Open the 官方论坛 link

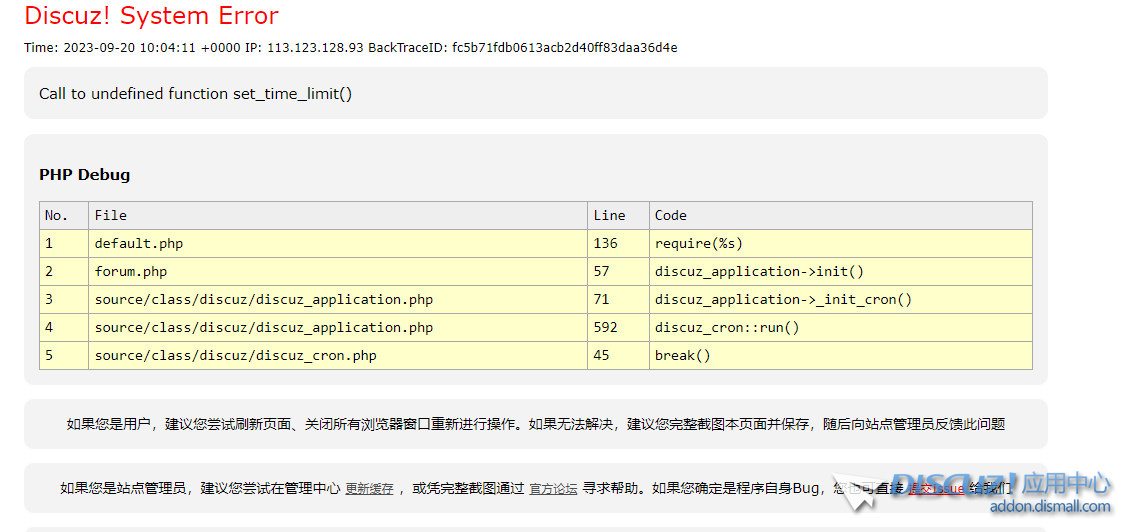click(x=553, y=489)
